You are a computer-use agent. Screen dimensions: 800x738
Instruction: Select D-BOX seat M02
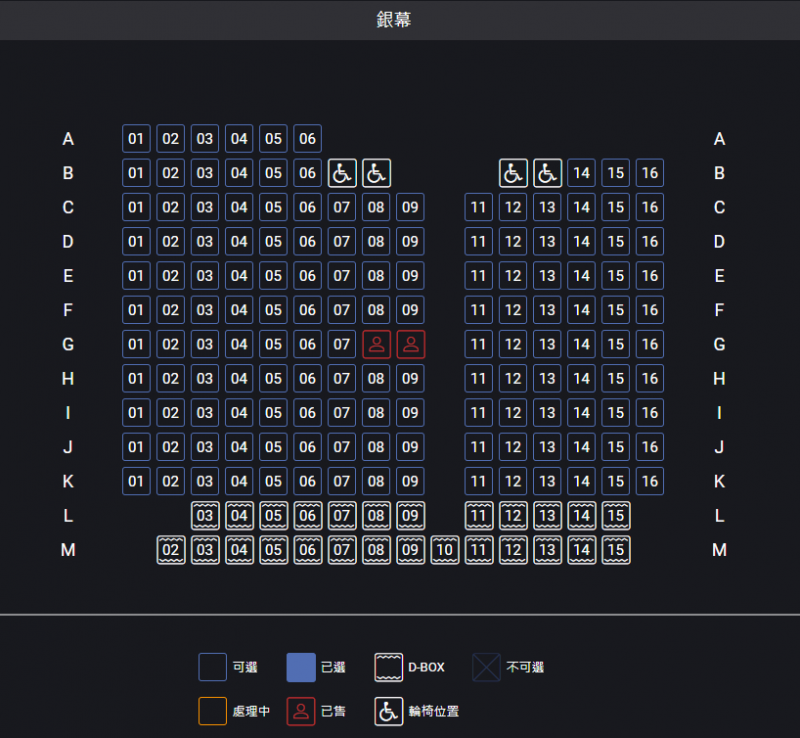tap(171, 549)
